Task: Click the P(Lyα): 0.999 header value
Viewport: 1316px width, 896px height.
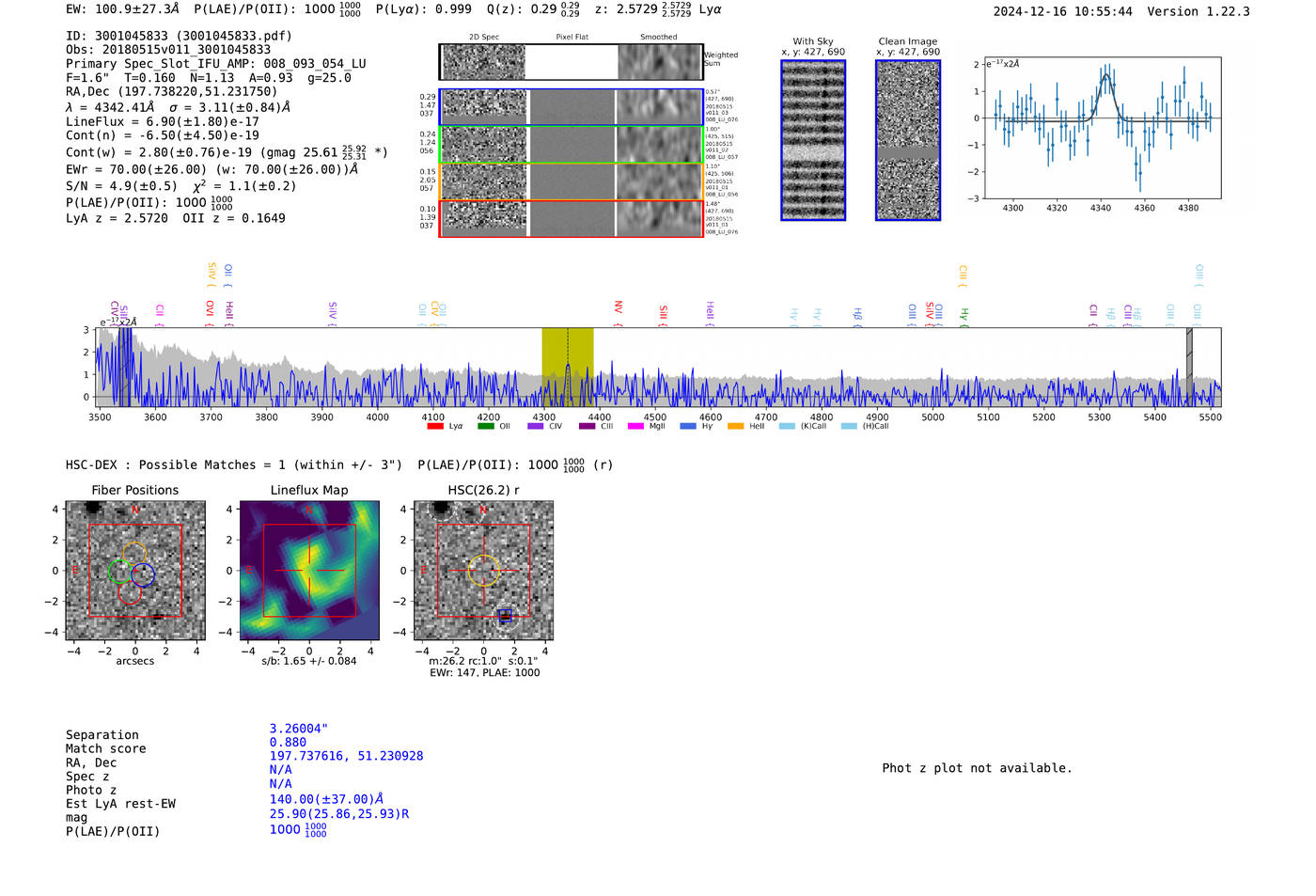Action: click(x=424, y=9)
